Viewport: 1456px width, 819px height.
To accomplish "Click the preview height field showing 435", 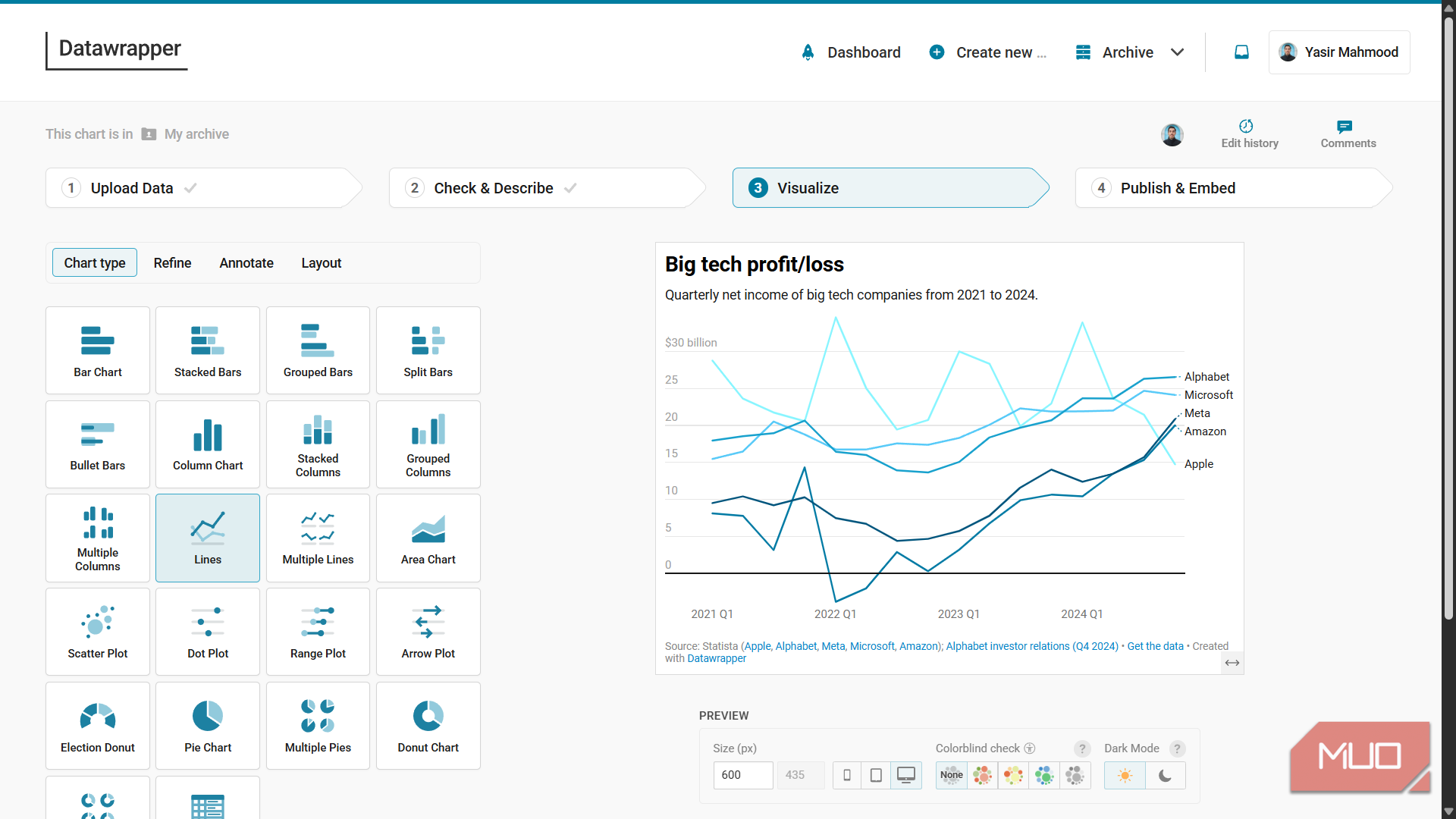I will coord(801,775).
